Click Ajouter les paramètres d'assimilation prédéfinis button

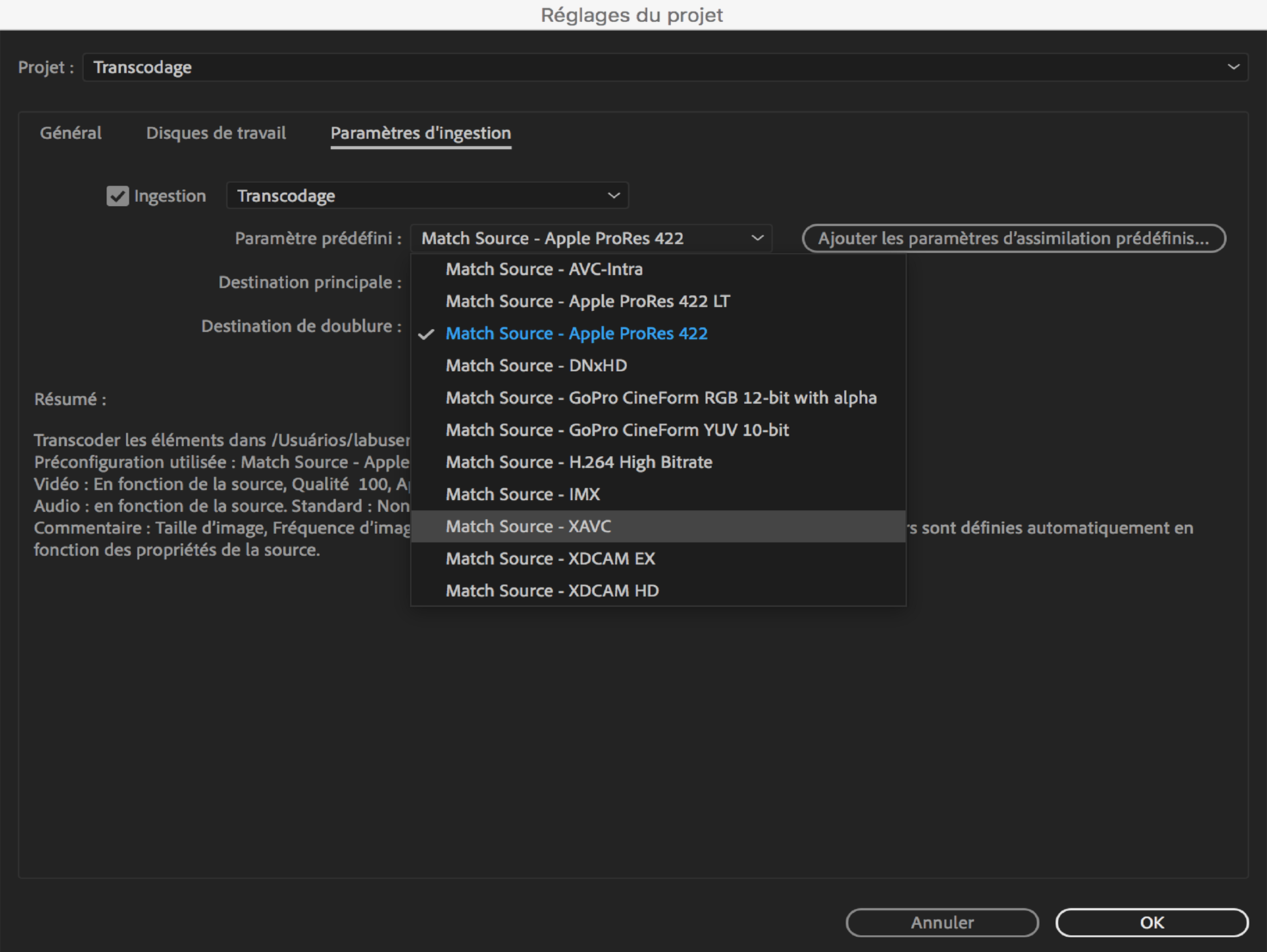coord(1013,238)
